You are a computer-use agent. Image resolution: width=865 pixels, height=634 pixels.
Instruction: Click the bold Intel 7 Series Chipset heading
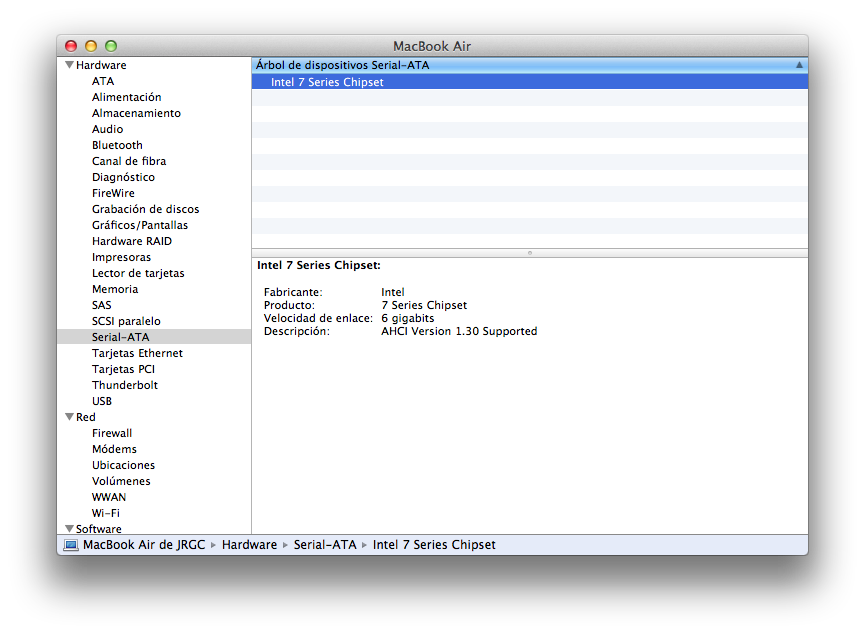click(x=319, y=265)
